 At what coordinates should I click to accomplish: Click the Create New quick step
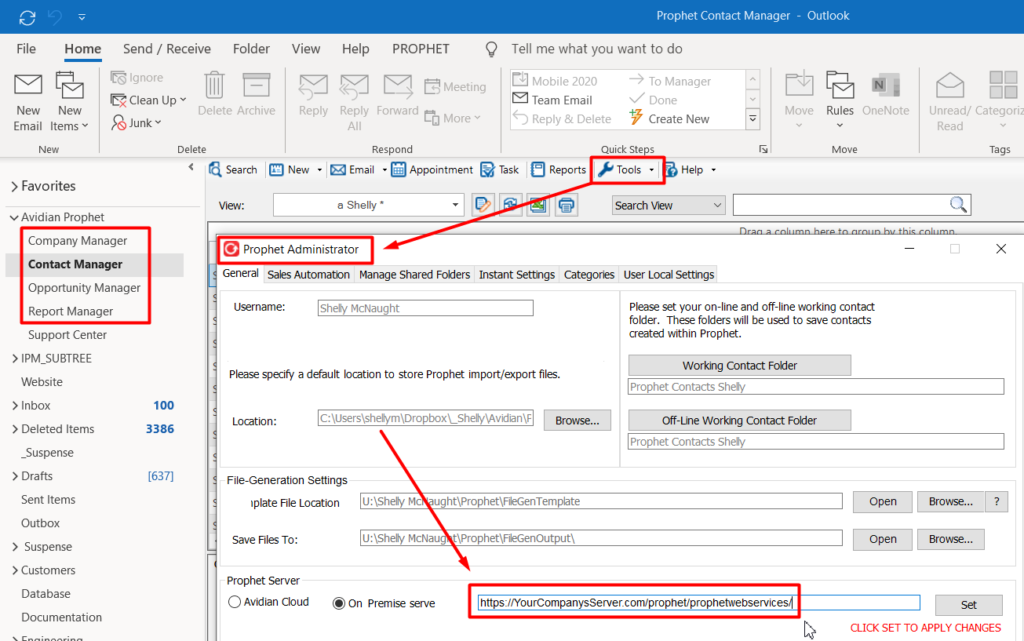click(x=669, y=119)
